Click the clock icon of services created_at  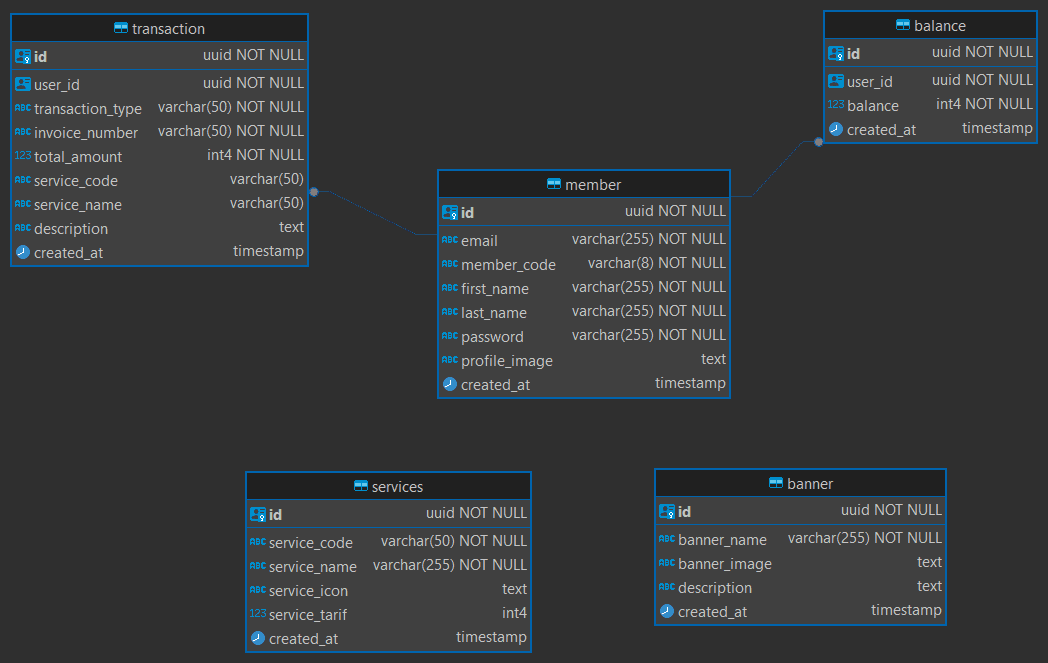click(x=258, y=638)
